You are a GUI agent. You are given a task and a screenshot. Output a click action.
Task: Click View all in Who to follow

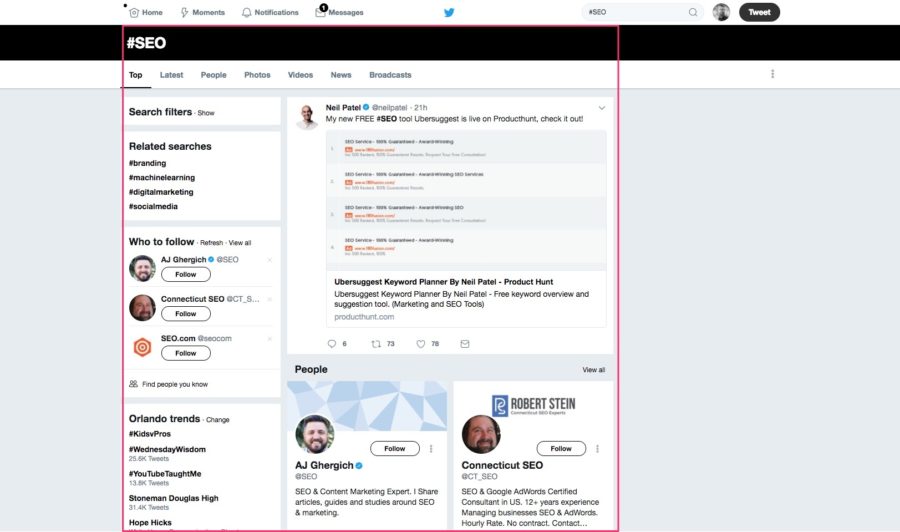[240, 243]
